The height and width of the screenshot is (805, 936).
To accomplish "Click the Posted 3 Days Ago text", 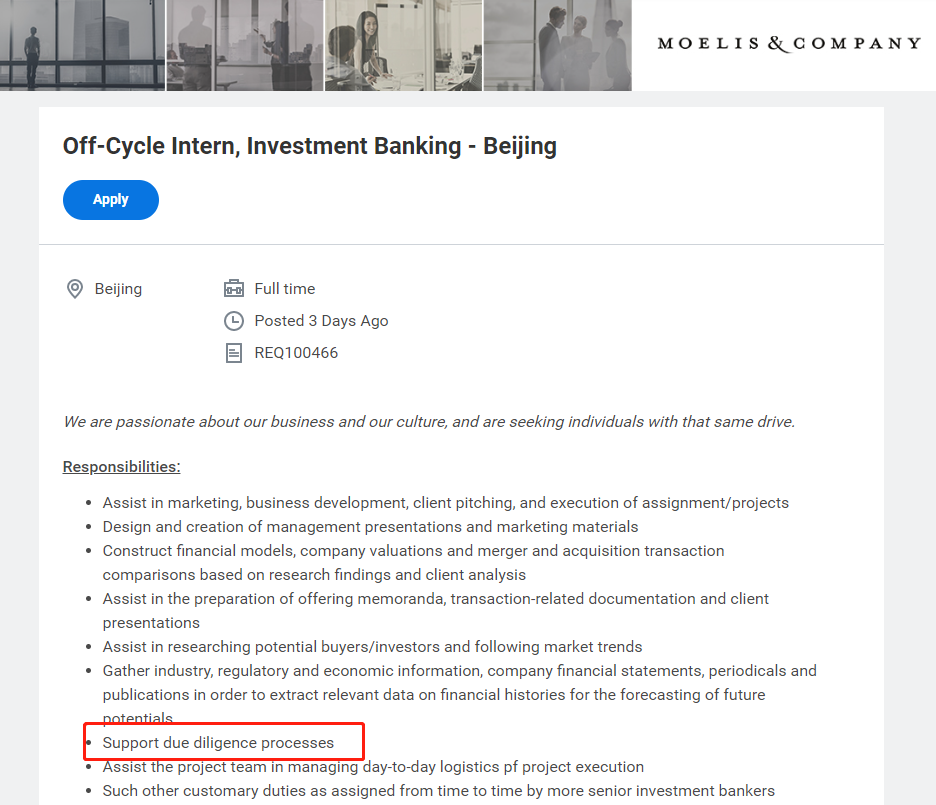I will 321,321.
